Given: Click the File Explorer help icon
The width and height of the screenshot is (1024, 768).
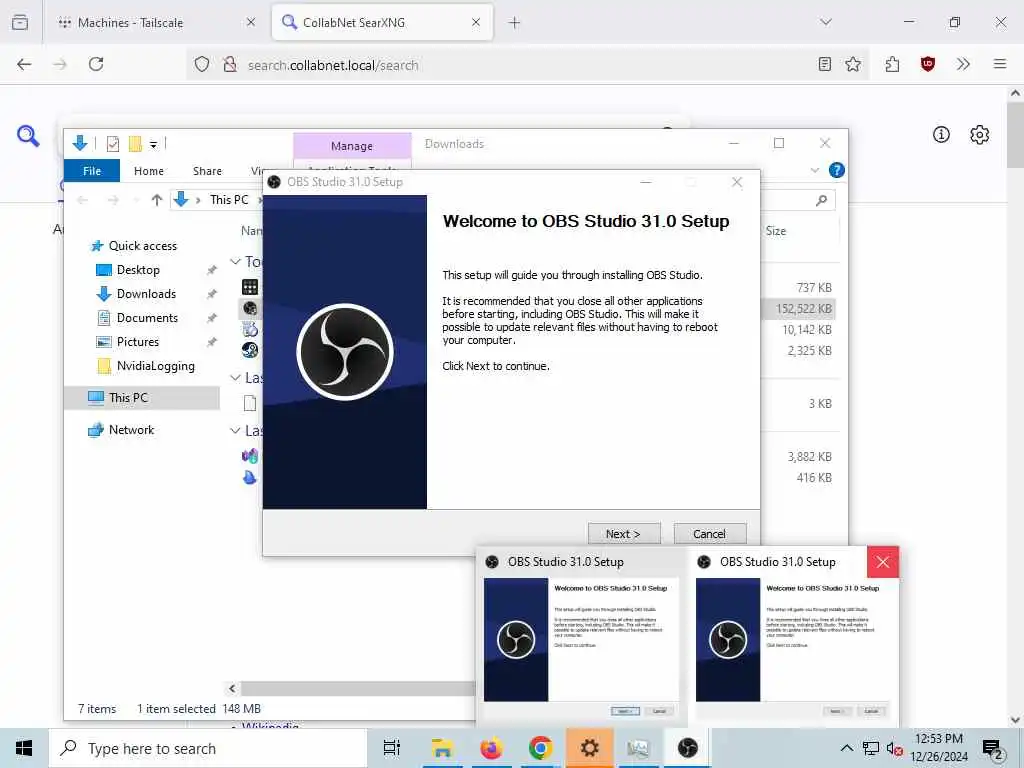Looking at the screenshot, I should point(837,170).
